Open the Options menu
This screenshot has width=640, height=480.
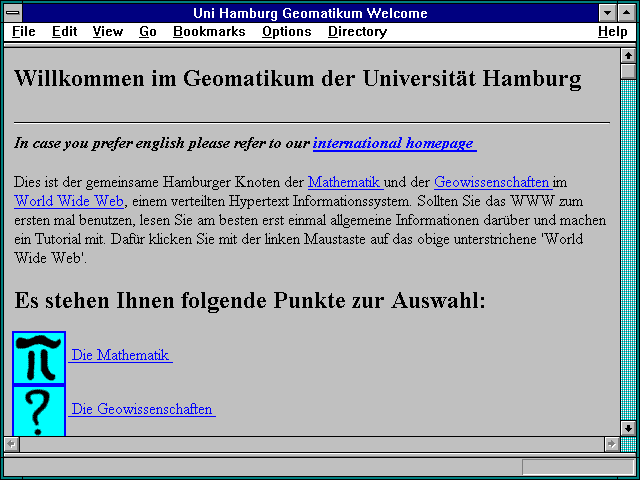[x=287, y=31]
